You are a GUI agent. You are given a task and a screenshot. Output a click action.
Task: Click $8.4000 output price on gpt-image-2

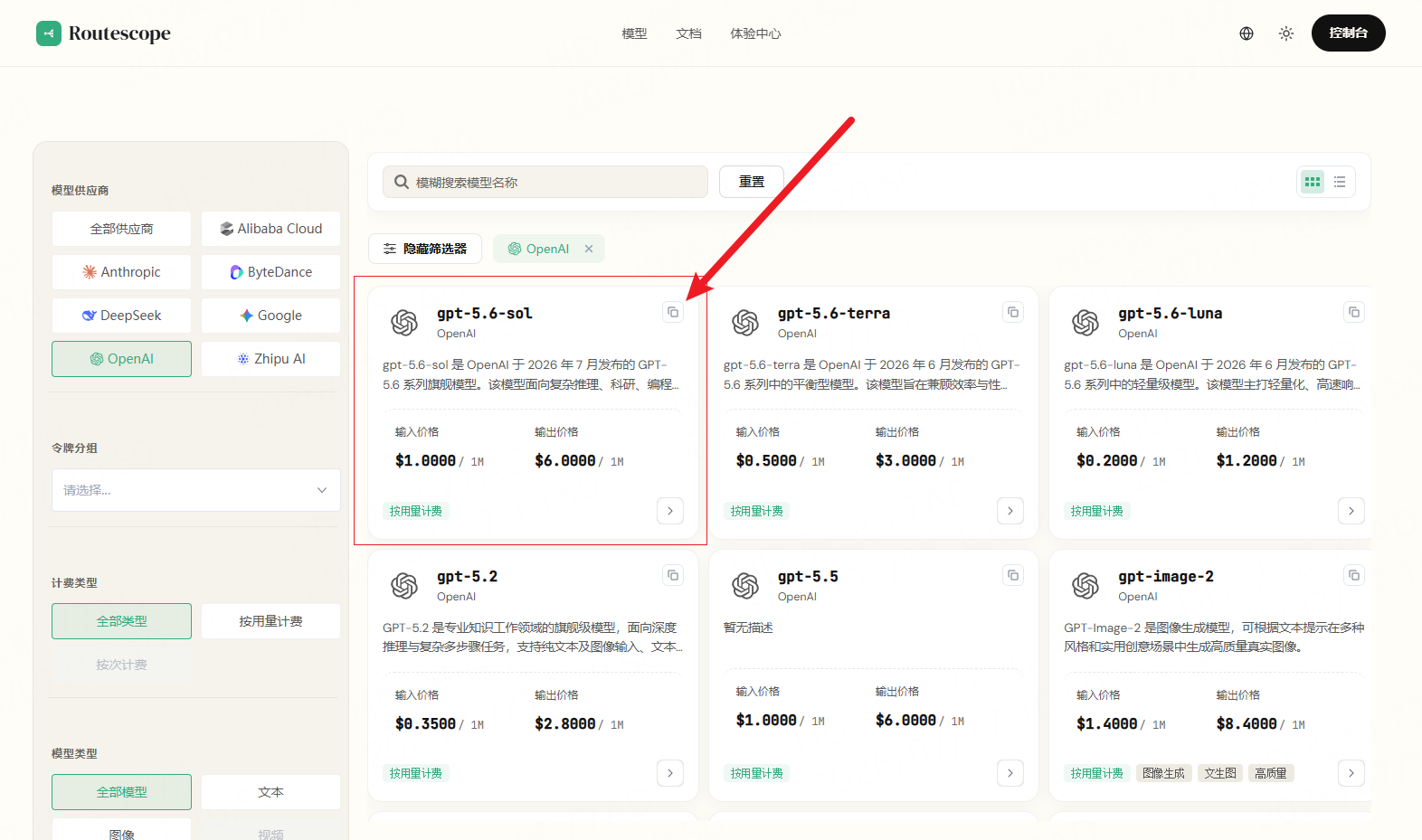(1247, 724)
